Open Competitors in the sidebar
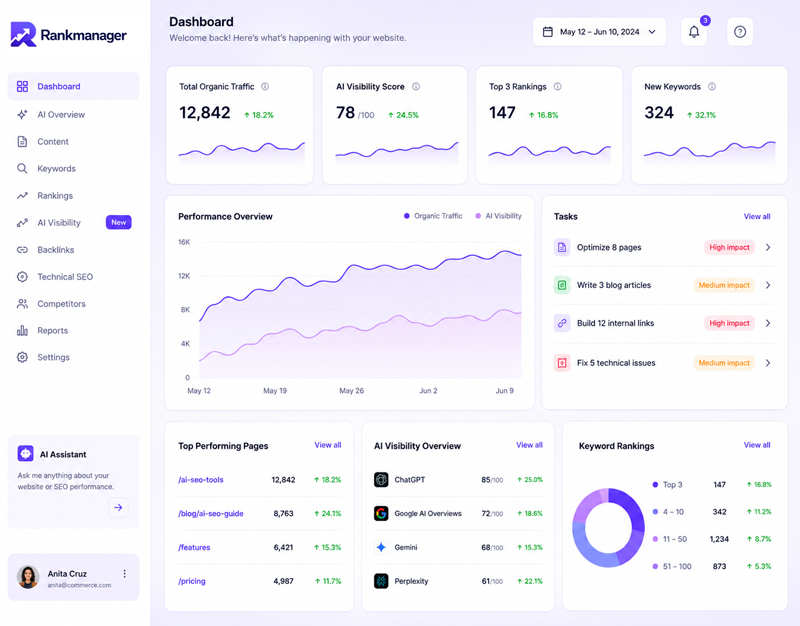Image resolution: width=800 pixels, height=626 pixels. [x=73, y=304]
